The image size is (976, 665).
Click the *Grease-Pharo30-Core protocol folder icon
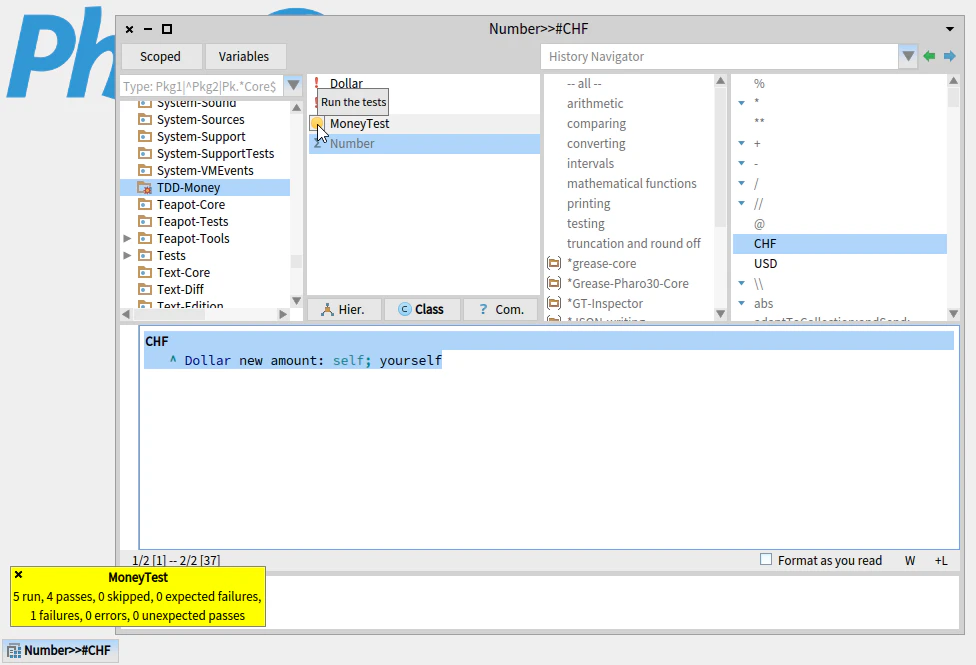coord(554,283)
